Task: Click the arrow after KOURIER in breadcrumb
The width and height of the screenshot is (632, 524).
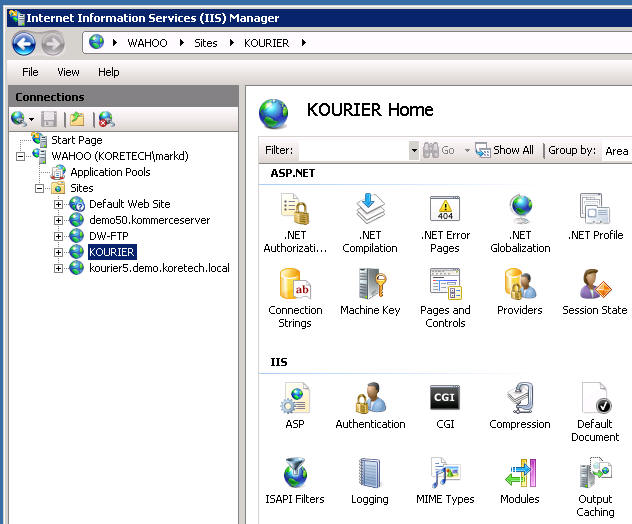Action: pyautogui.click(x=304, y=43)
